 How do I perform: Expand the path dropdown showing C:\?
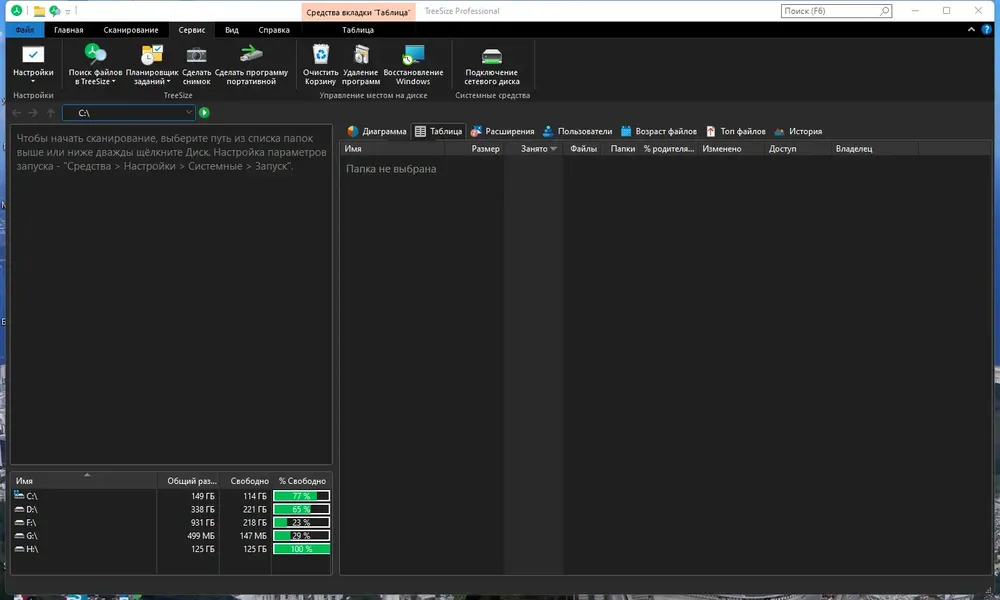tap(188, 113)
